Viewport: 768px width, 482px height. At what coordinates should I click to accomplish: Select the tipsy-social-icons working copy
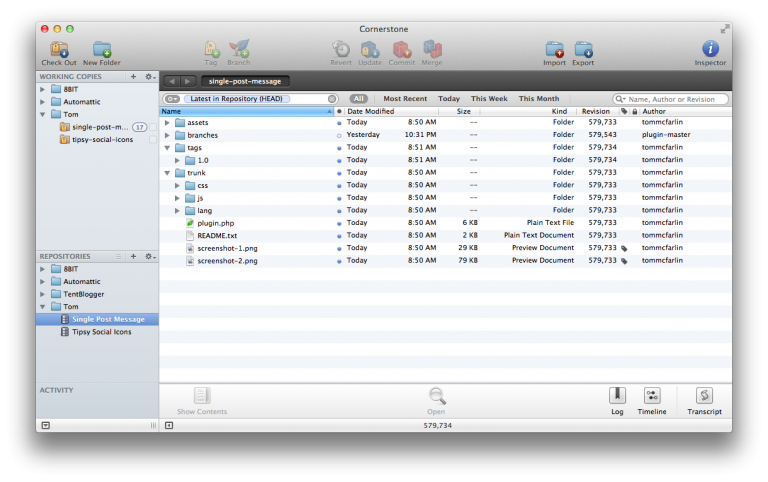pos(97,140)
